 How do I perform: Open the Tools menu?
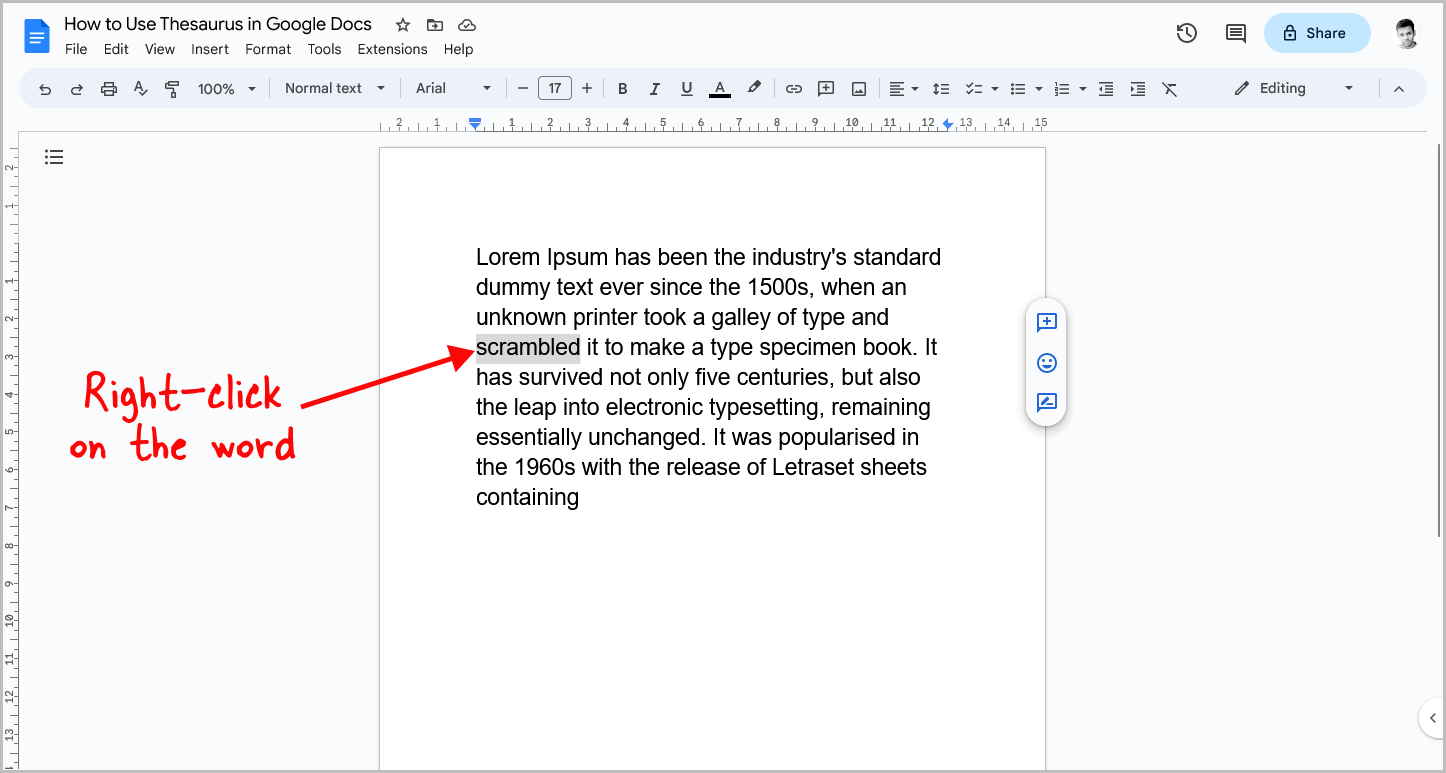[324, 48]
